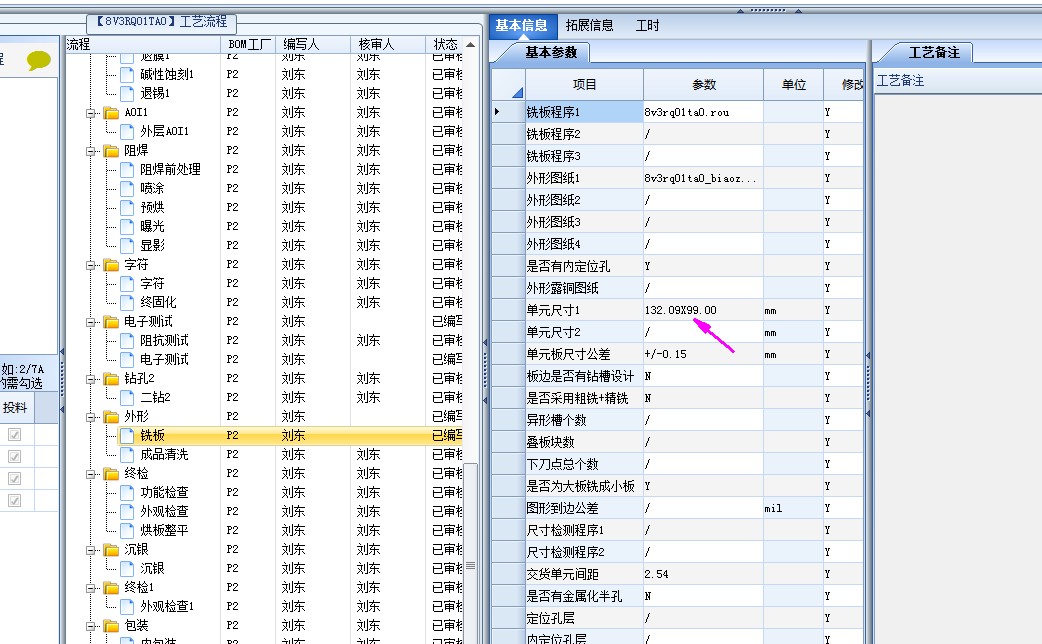Switch to the 基本信息 tab
Viewport: 1042px width, 644px height.
click(x=522, y=25)
